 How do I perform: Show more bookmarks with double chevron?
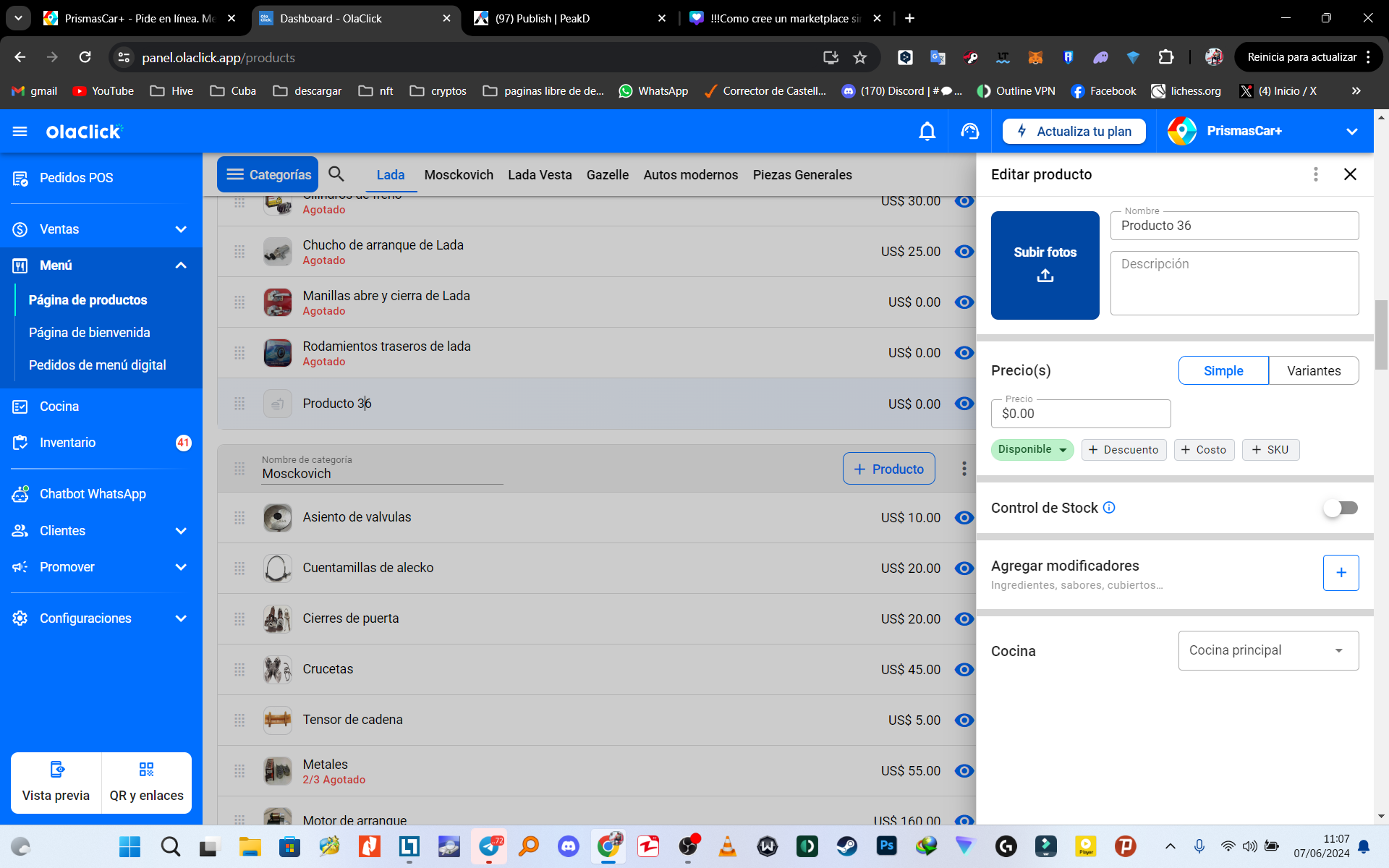coord(1356,91)
